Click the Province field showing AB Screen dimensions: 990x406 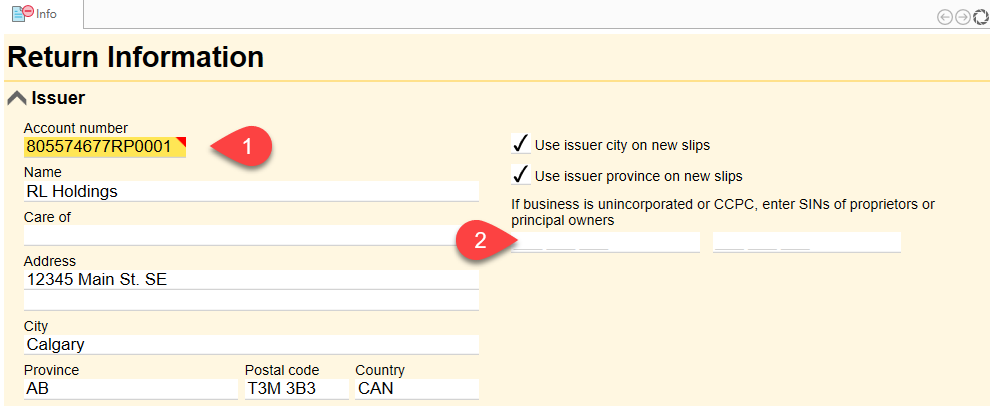click(x=130, y=388)
